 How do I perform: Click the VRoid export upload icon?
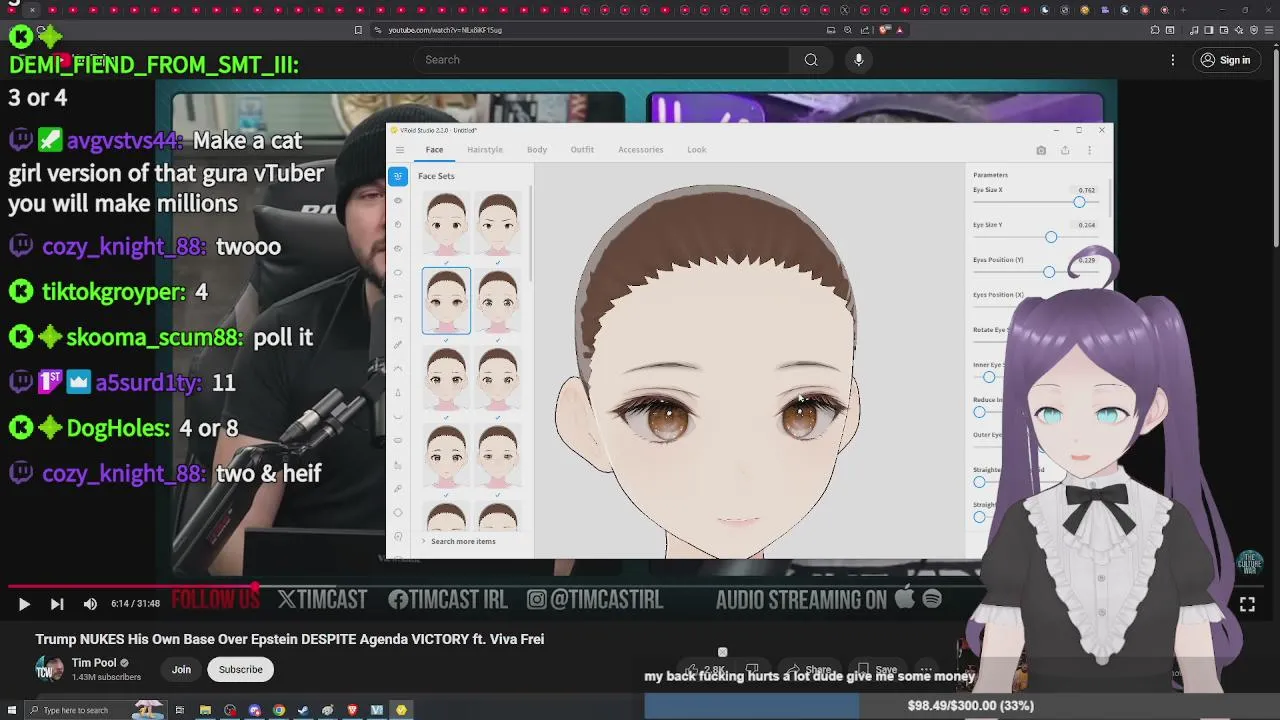click(x=1065, y=150)
